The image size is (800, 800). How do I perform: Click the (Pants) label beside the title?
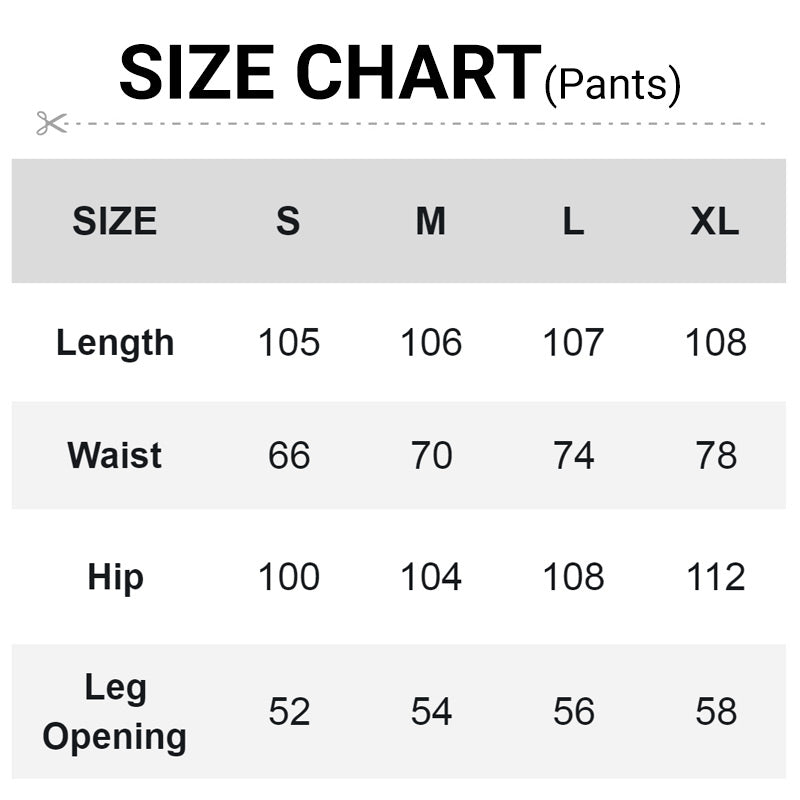click(x=613, y=84)
